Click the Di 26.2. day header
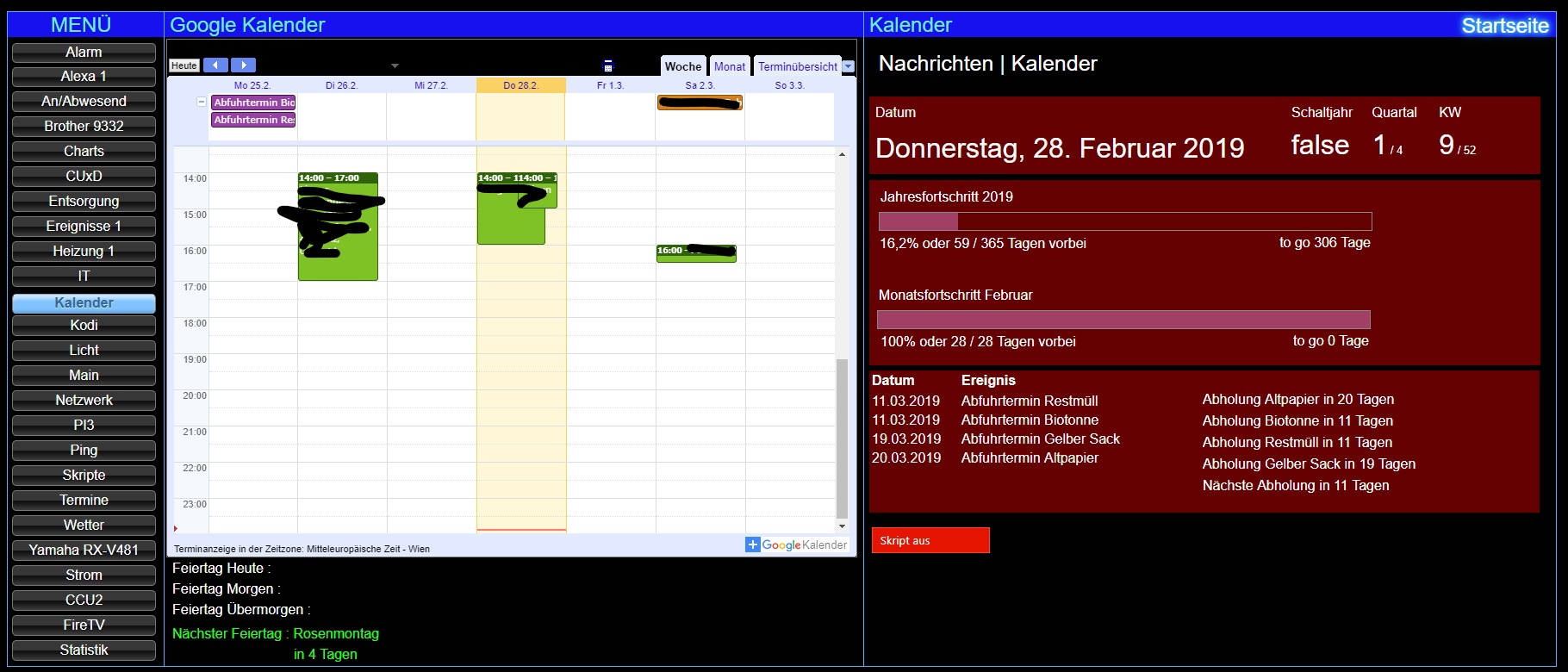Image resolution: width=1568 pixels, height=672 pixels. [x=341, y=85]
